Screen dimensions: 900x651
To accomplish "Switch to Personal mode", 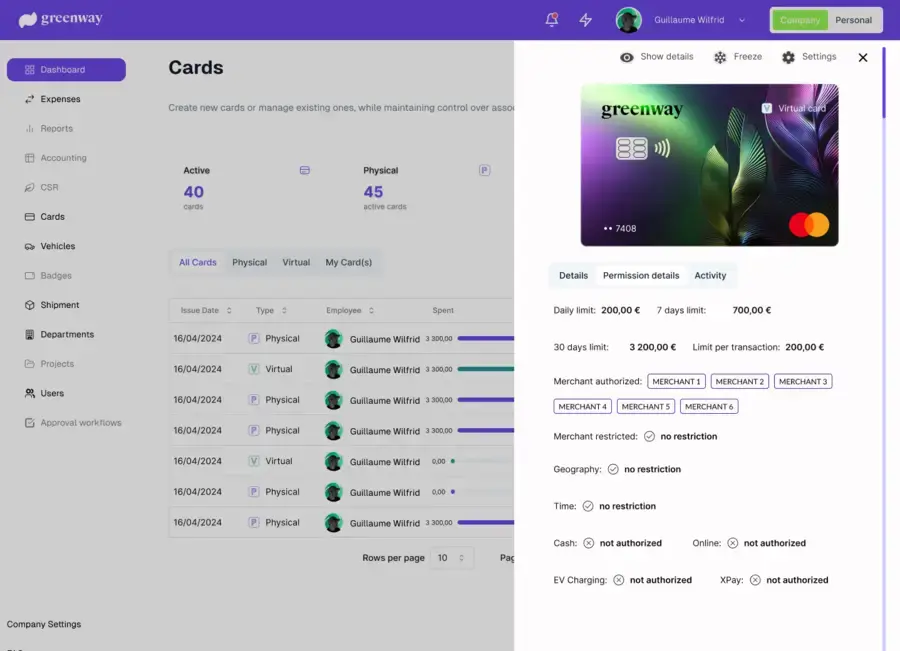I will 854,20.
